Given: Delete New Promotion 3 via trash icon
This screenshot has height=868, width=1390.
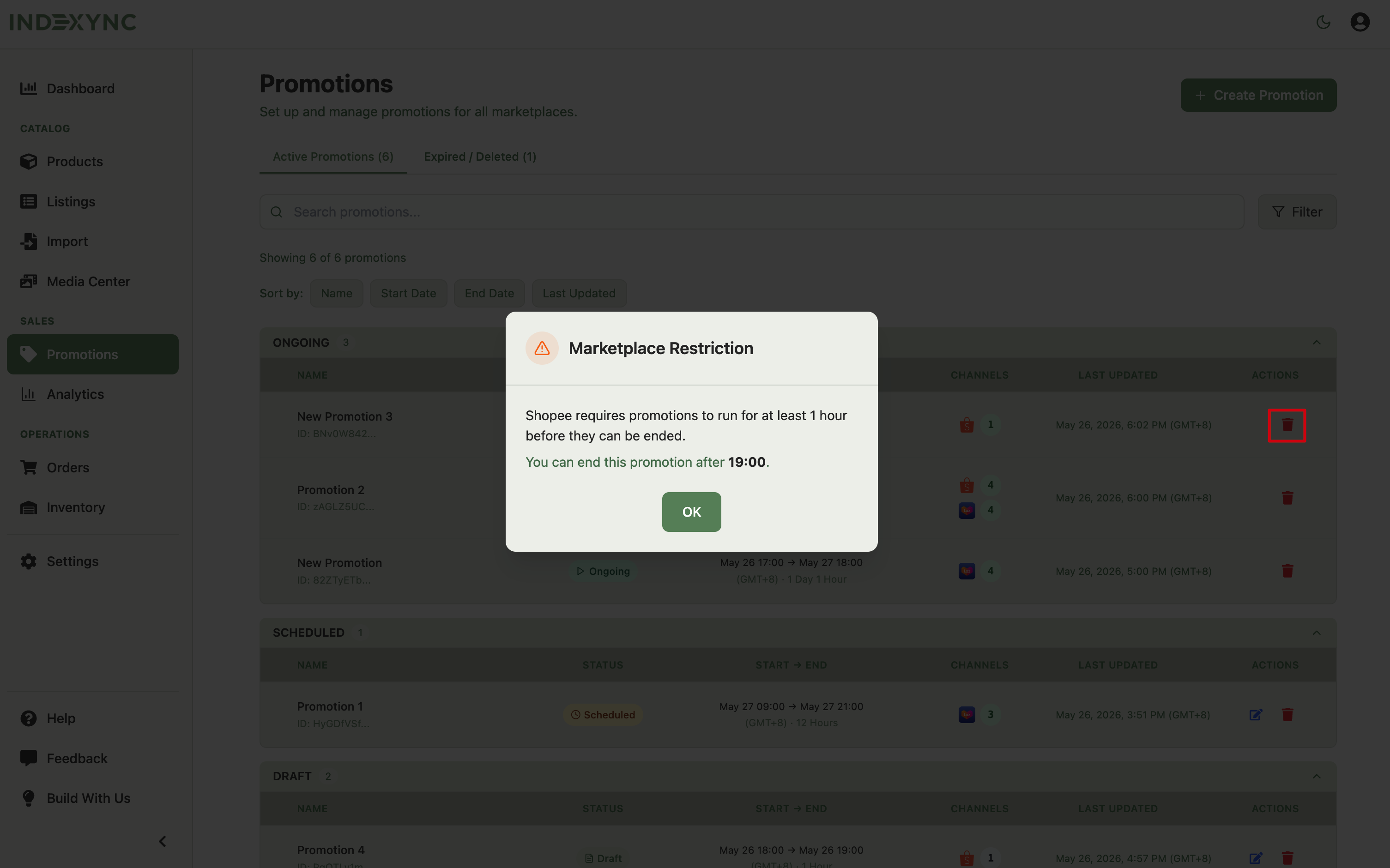Looking at the screenshot, I should click(1287, 425).
